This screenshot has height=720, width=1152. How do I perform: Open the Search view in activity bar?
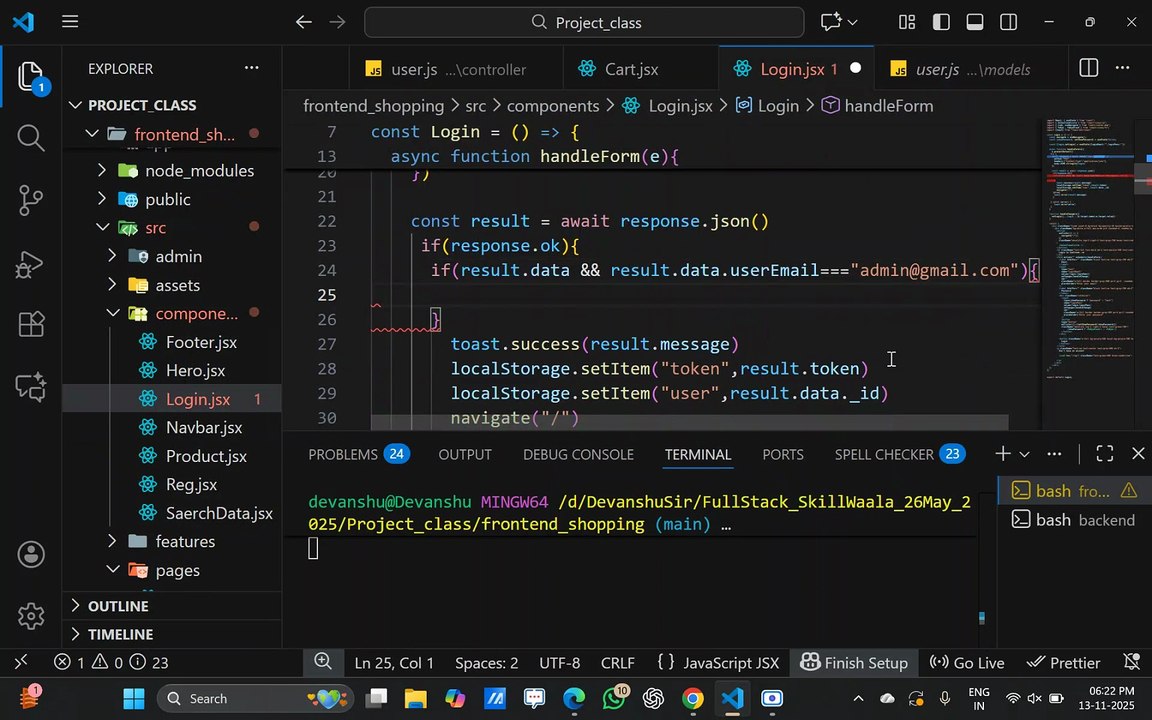click(x=30, y=137)
